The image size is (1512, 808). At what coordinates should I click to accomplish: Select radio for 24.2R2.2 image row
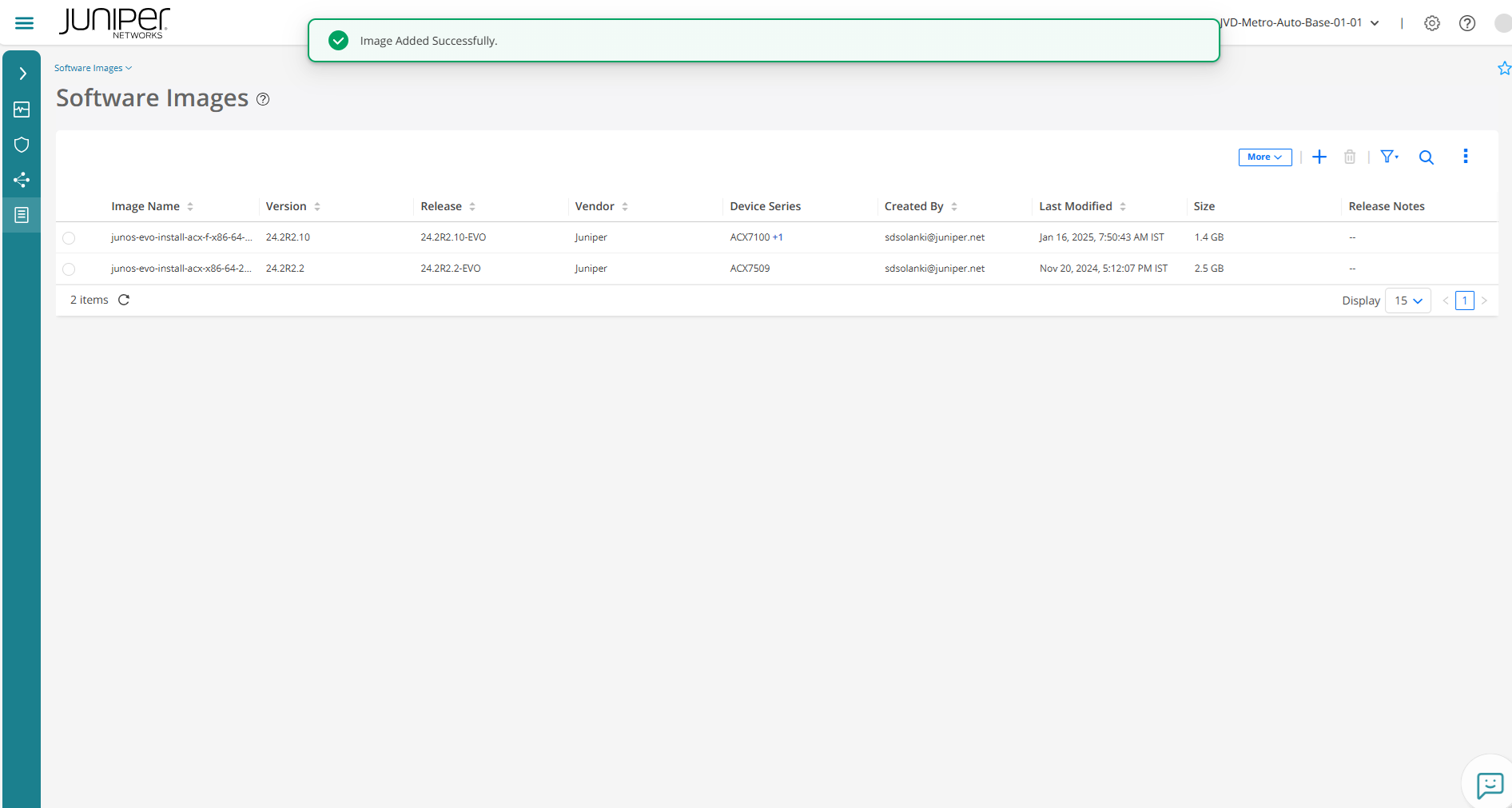tap(69, 269)
